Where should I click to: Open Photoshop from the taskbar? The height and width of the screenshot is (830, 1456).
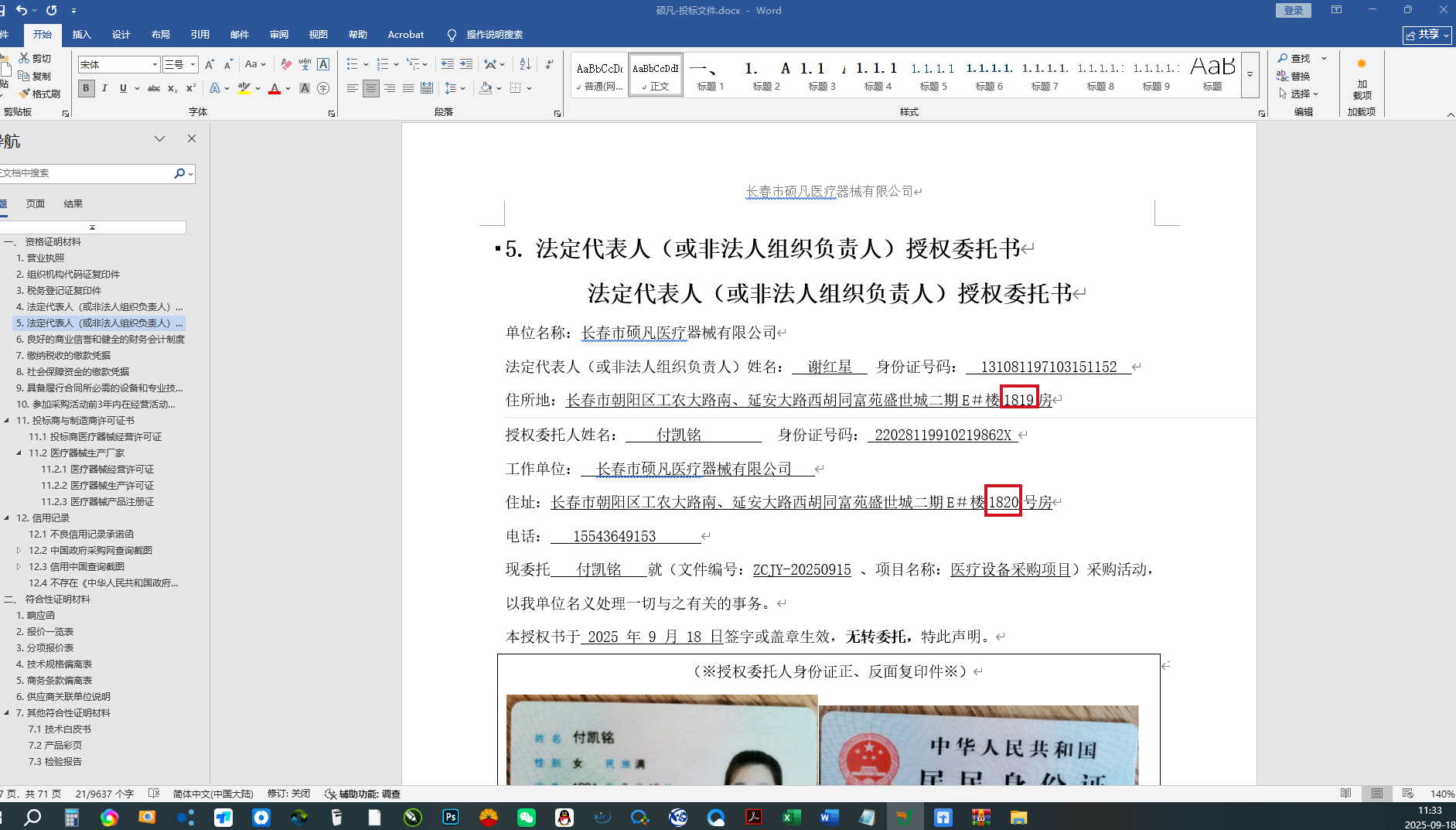pos(450,817)
